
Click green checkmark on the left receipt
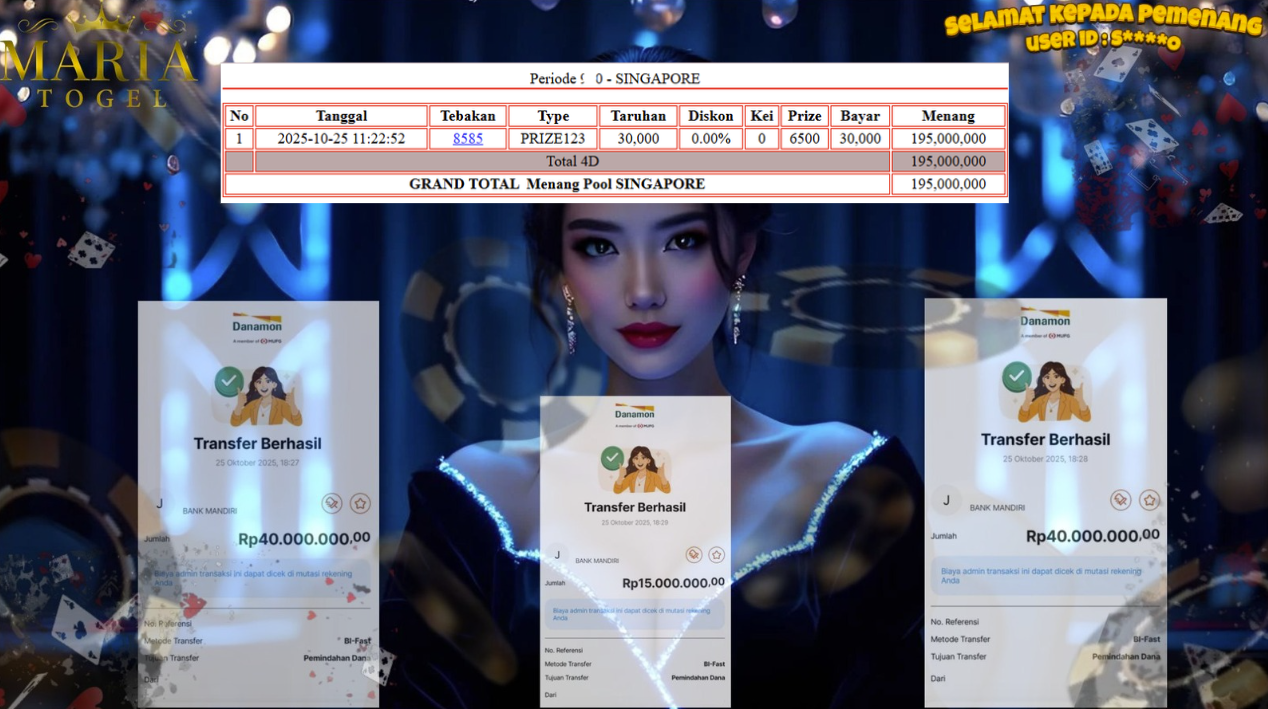tap(229, 381)
